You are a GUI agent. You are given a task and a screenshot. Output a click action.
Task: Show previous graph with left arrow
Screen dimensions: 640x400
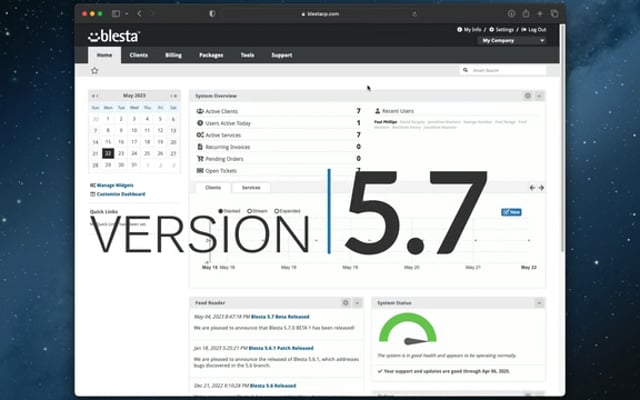[532, 188]
